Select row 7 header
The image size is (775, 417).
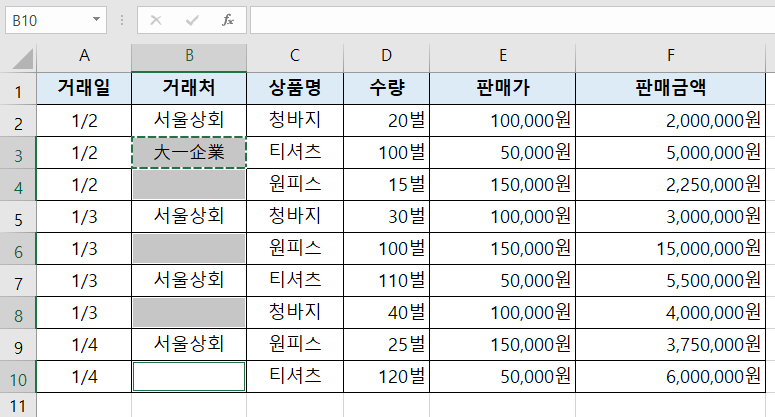[x=18, y=281]
